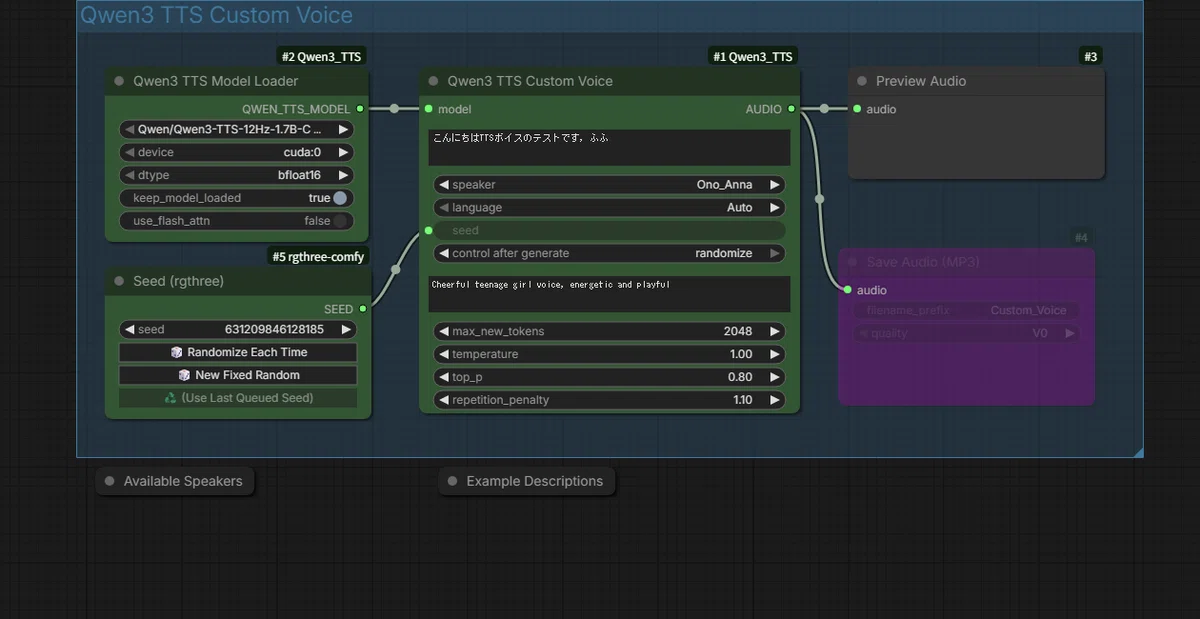Click the Seed (rgthree) node title
The image size is (1200, 619).
tap(179, 281)
